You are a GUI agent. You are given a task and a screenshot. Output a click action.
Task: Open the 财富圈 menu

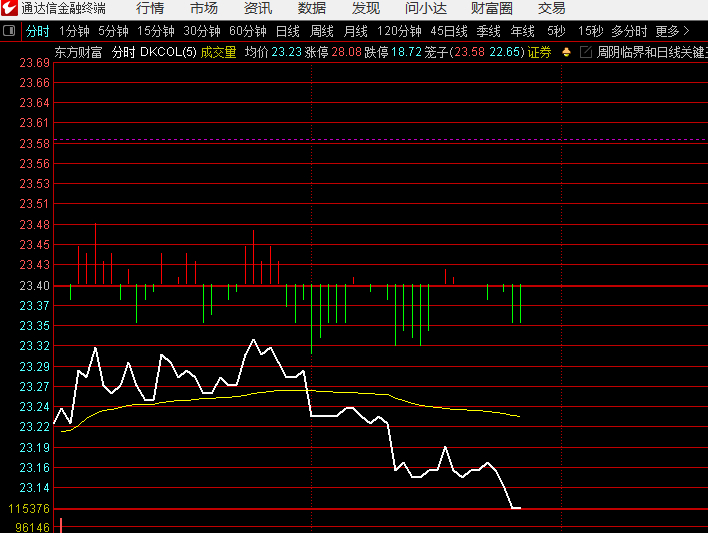click(492, 8)
